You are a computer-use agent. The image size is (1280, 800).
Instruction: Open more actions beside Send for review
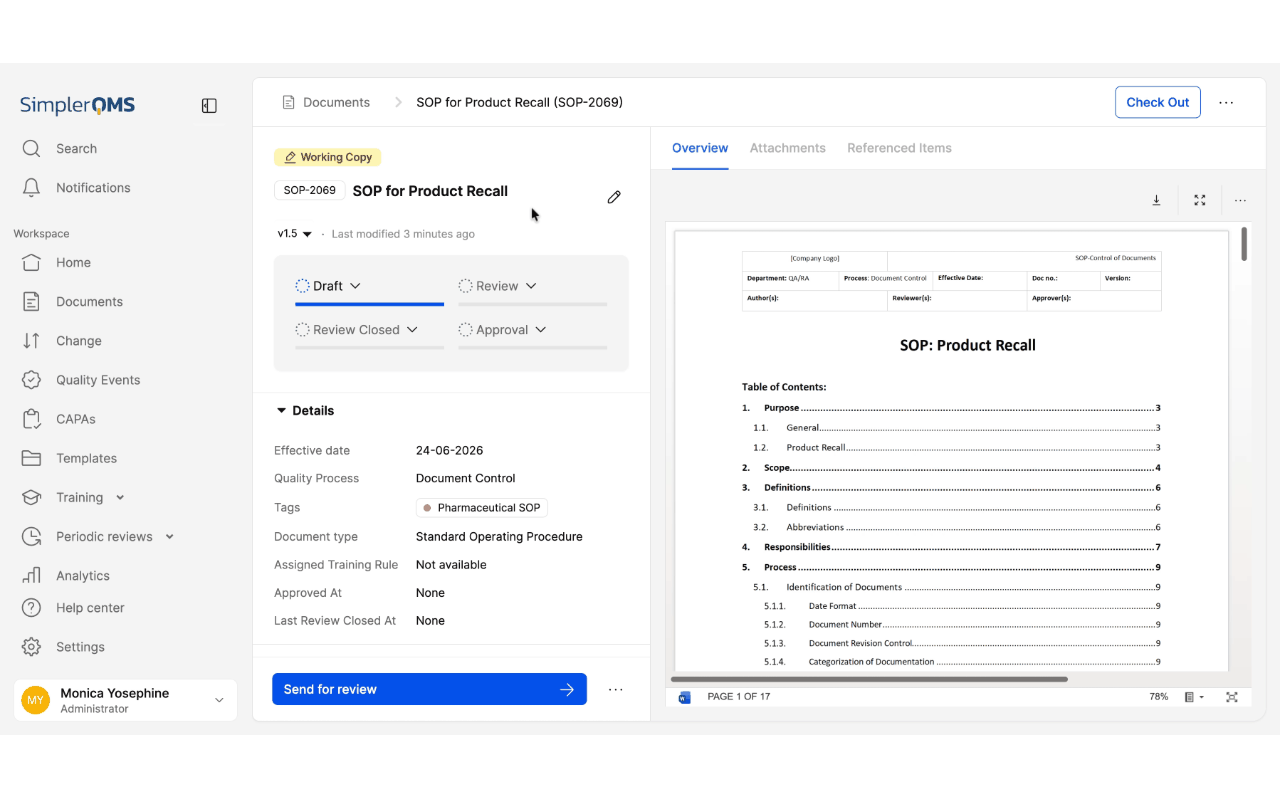pos(616,689)
